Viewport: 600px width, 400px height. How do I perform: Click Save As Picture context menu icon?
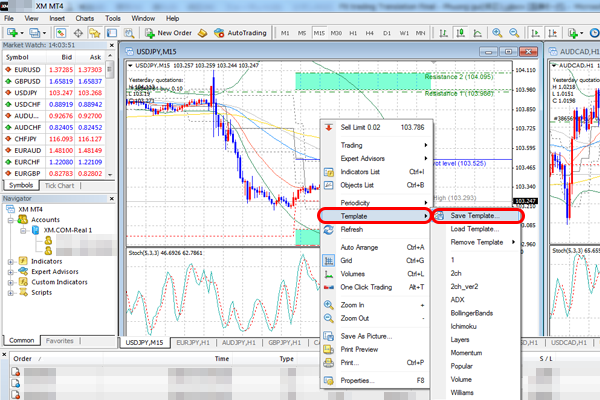tap(329, 336)
